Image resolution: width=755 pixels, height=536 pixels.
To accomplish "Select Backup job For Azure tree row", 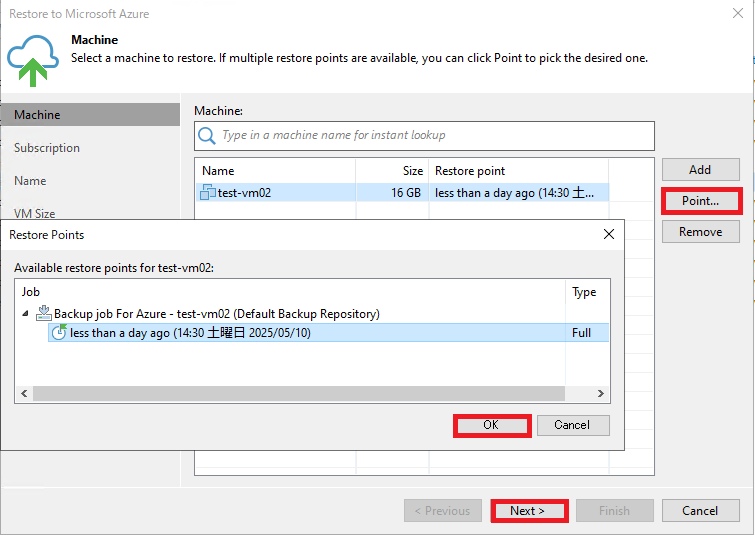I will point(217,314).
